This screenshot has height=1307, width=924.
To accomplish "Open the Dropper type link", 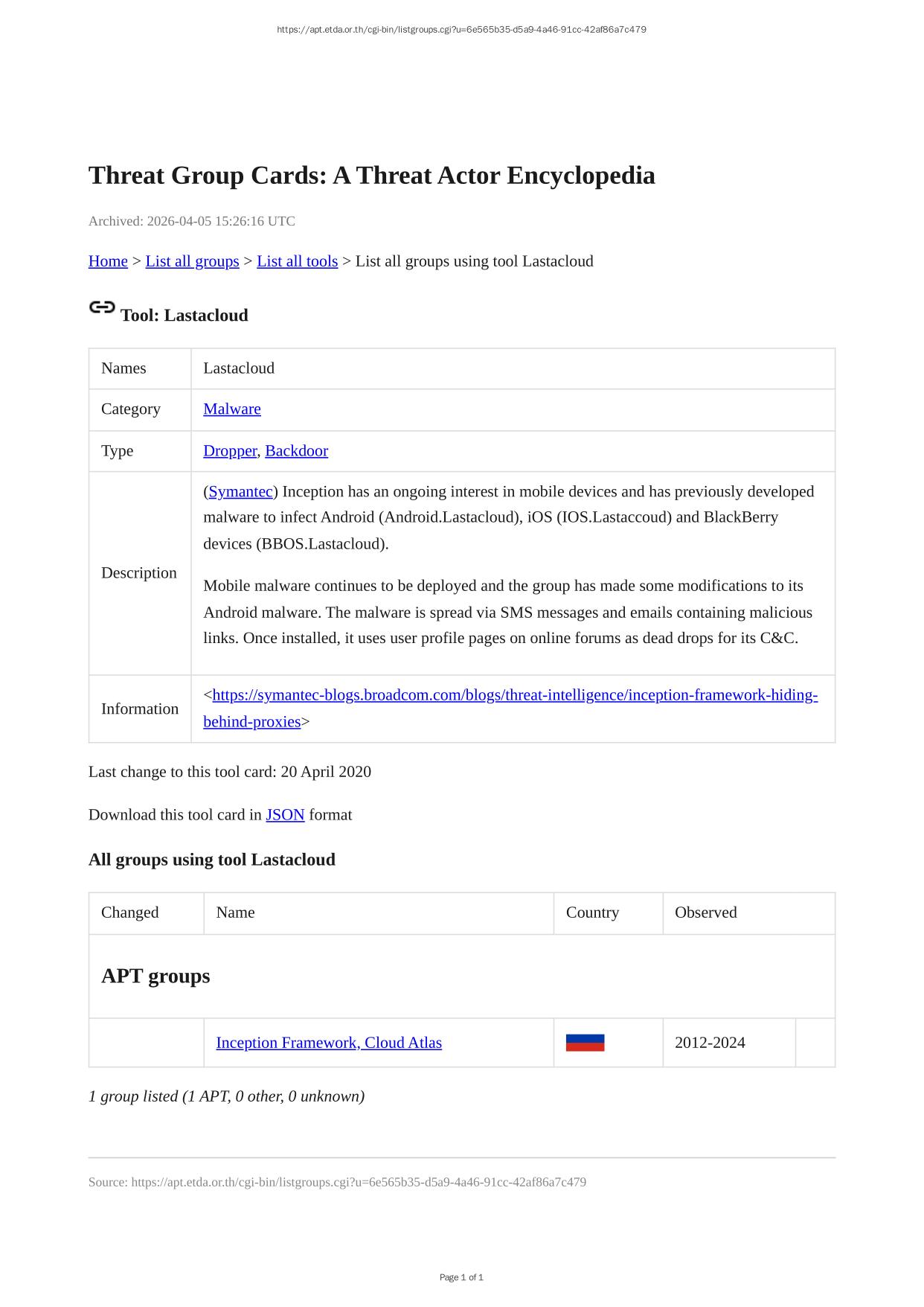I will (x=229, y=450).
